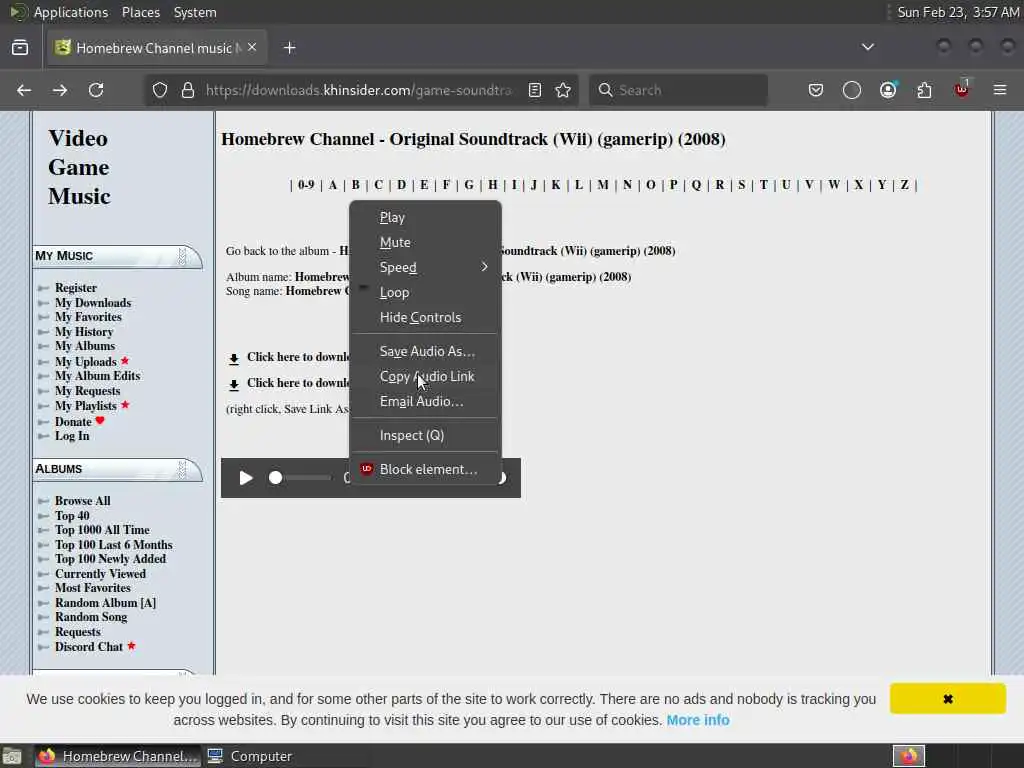Screen dimensions: 1024x768
Task: Click the second download arrow icon
Action: click(234, 384)
